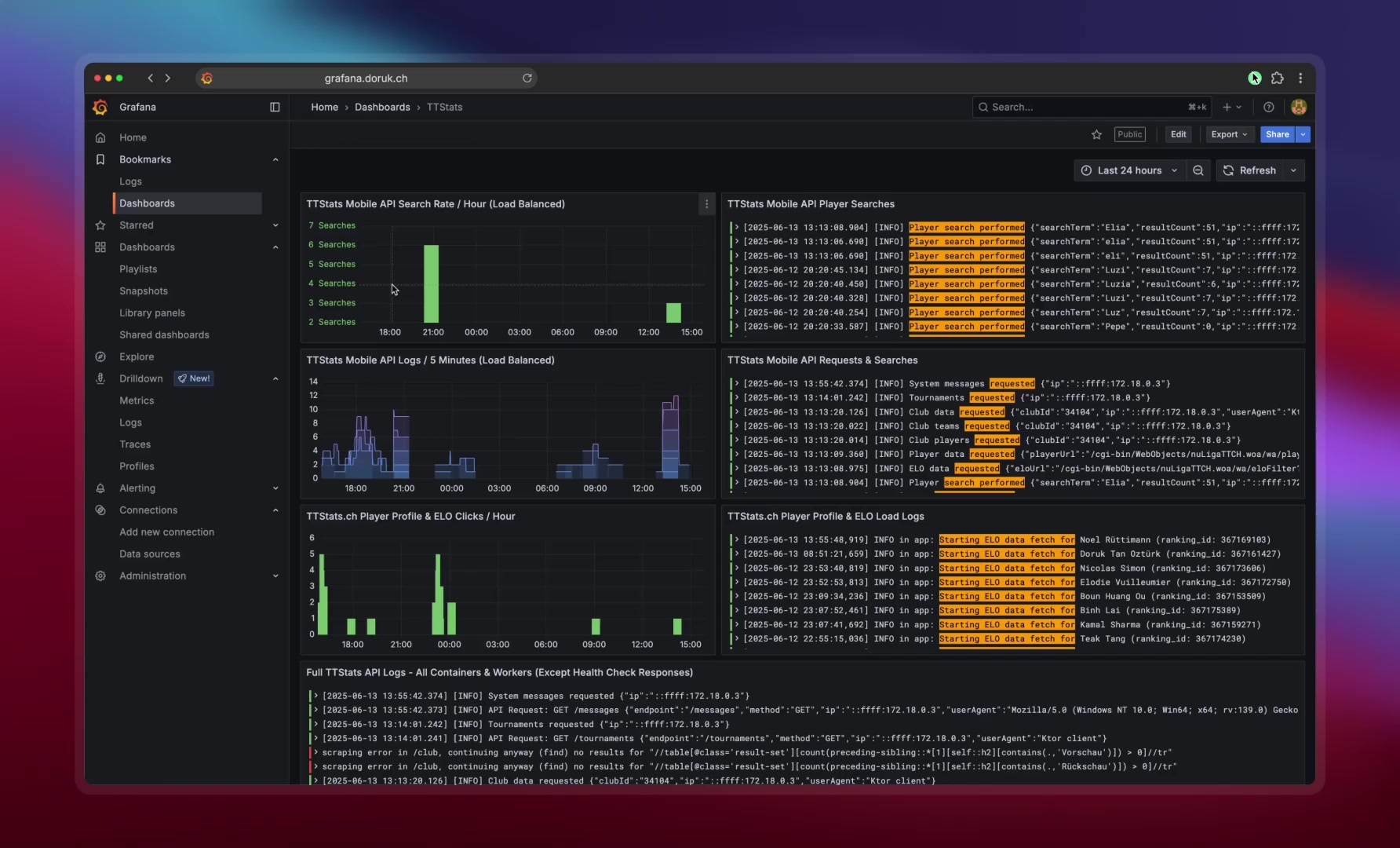Zoom out the time range icon
Image resolution: width=1400 pixels, height=848 pixels.
[1198, 170]
